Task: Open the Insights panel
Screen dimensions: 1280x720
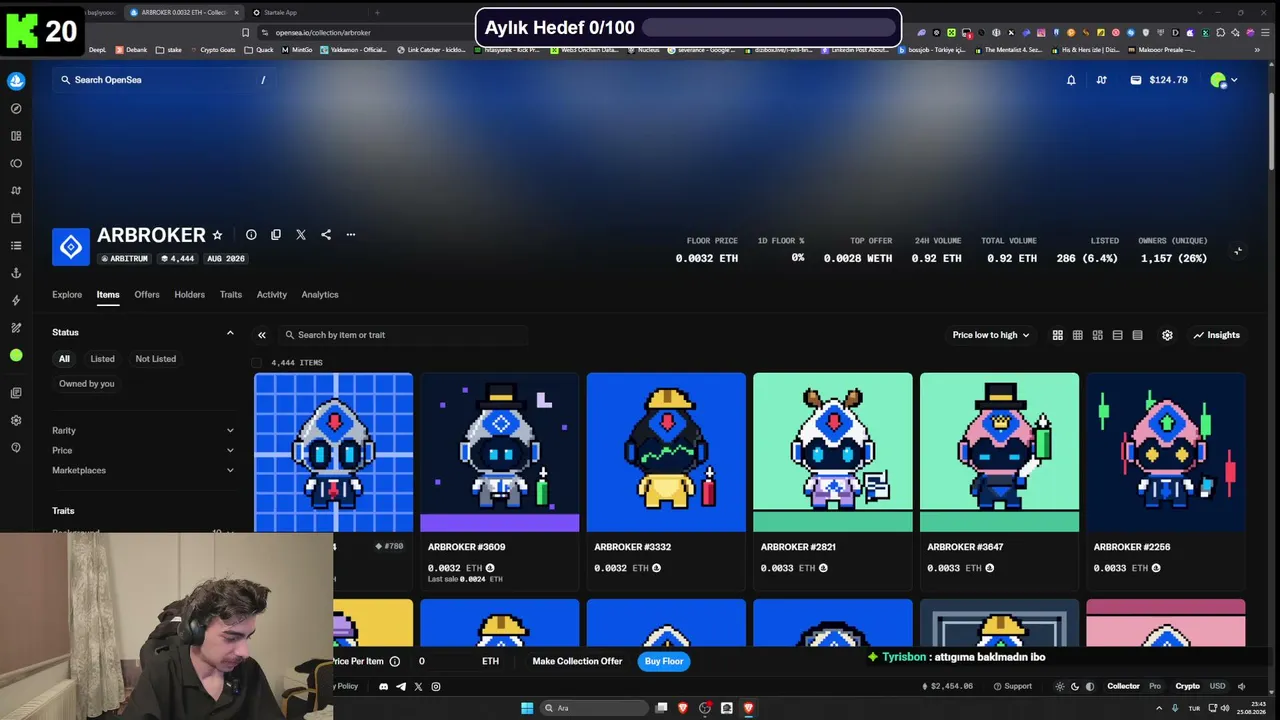Action: point(1217,335)
